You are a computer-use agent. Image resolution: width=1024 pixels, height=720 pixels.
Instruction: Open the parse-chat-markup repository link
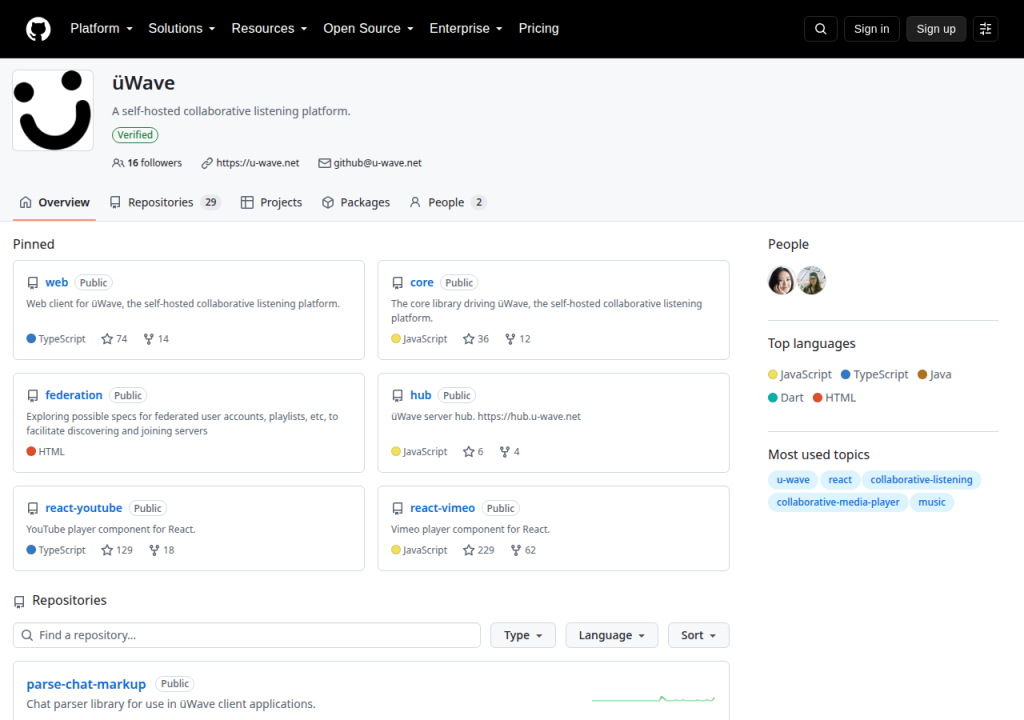[x=86, y=684]
